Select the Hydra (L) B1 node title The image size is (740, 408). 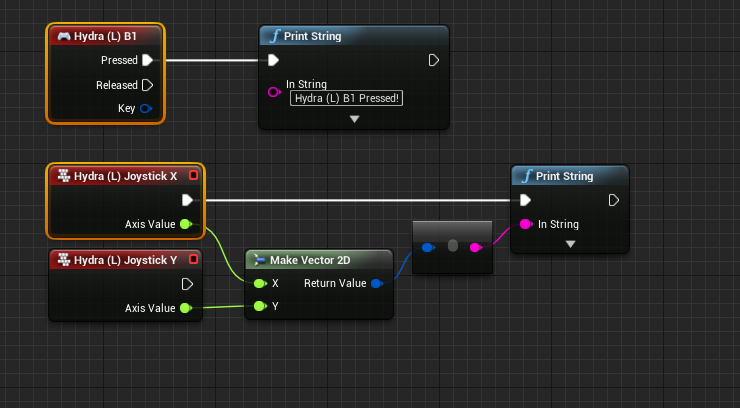[105, 36]
